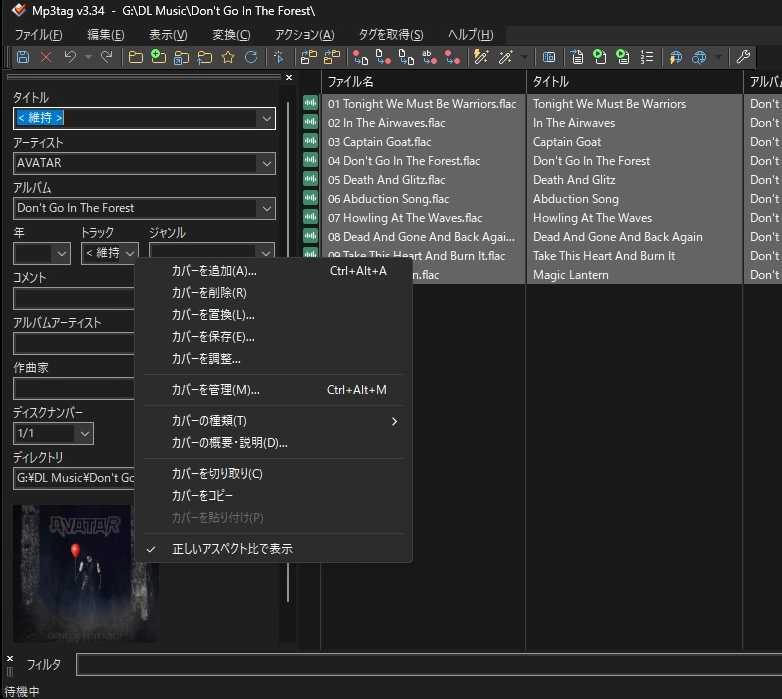Open the Undo history dropdown arrow
Image resolution: width=782 pixels, height=699 pixels.
tap(88, 57)
